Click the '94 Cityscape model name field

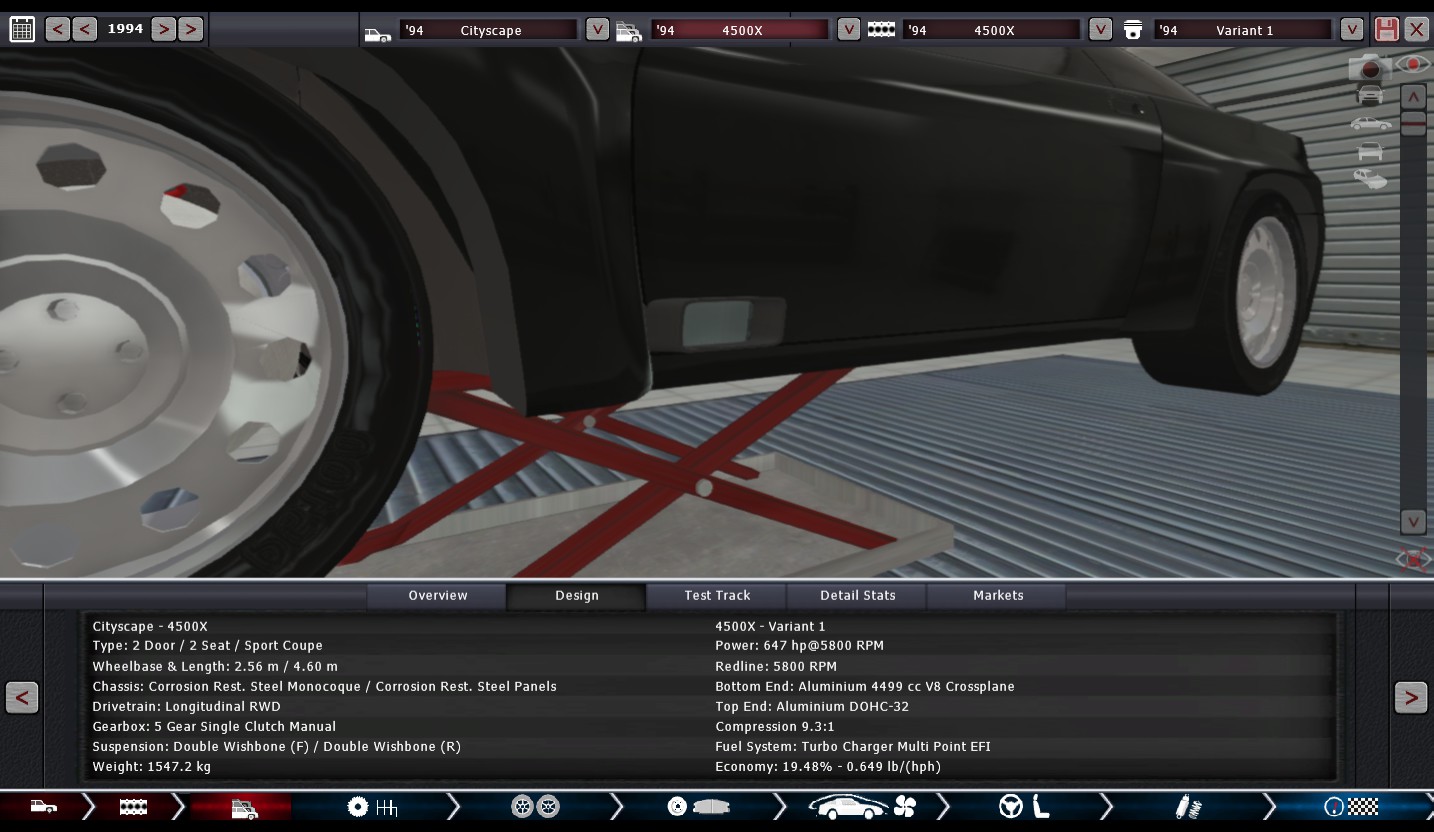click(x=489, y=30)
